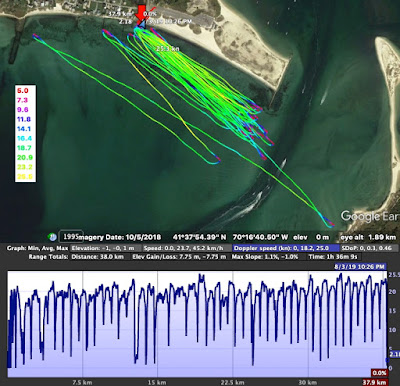Click the 8/3/19 10:26 PM cursor time label
The height and width of the screenshot is (386, 400).
tap(360, 267)
